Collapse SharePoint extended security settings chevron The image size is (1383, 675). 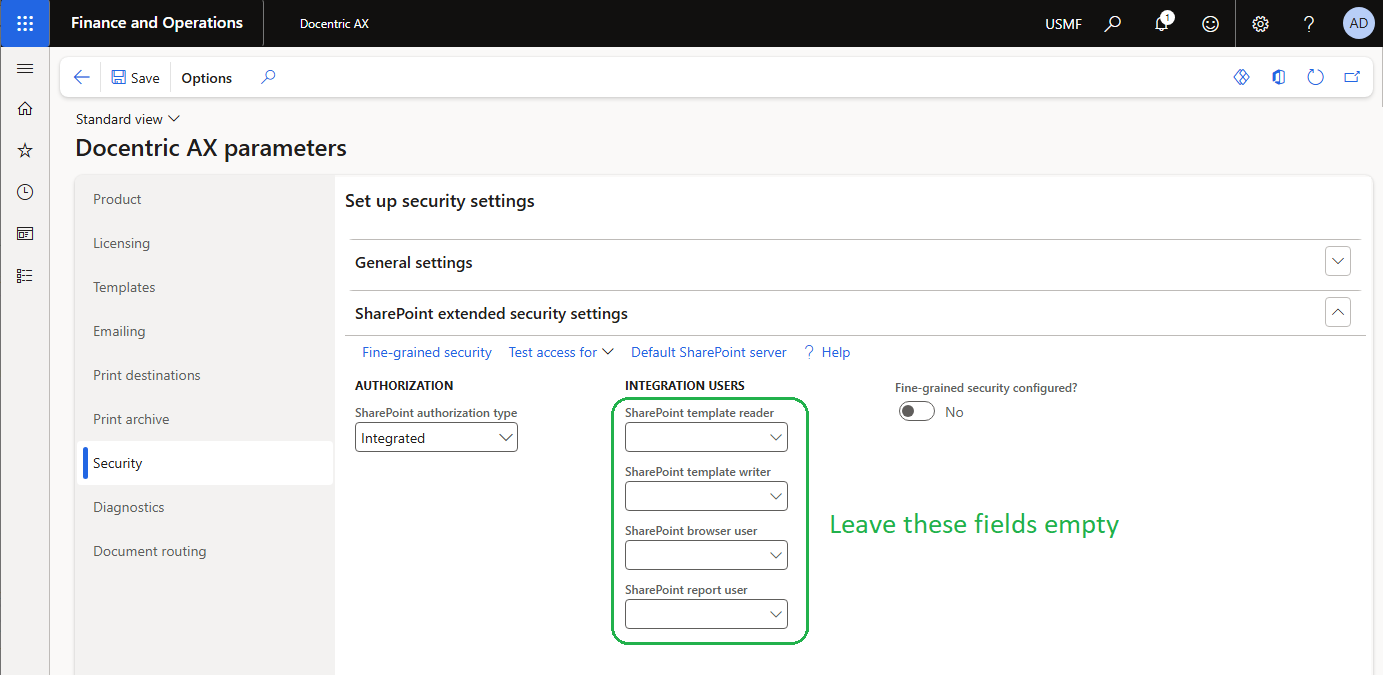coord(1337,312)
